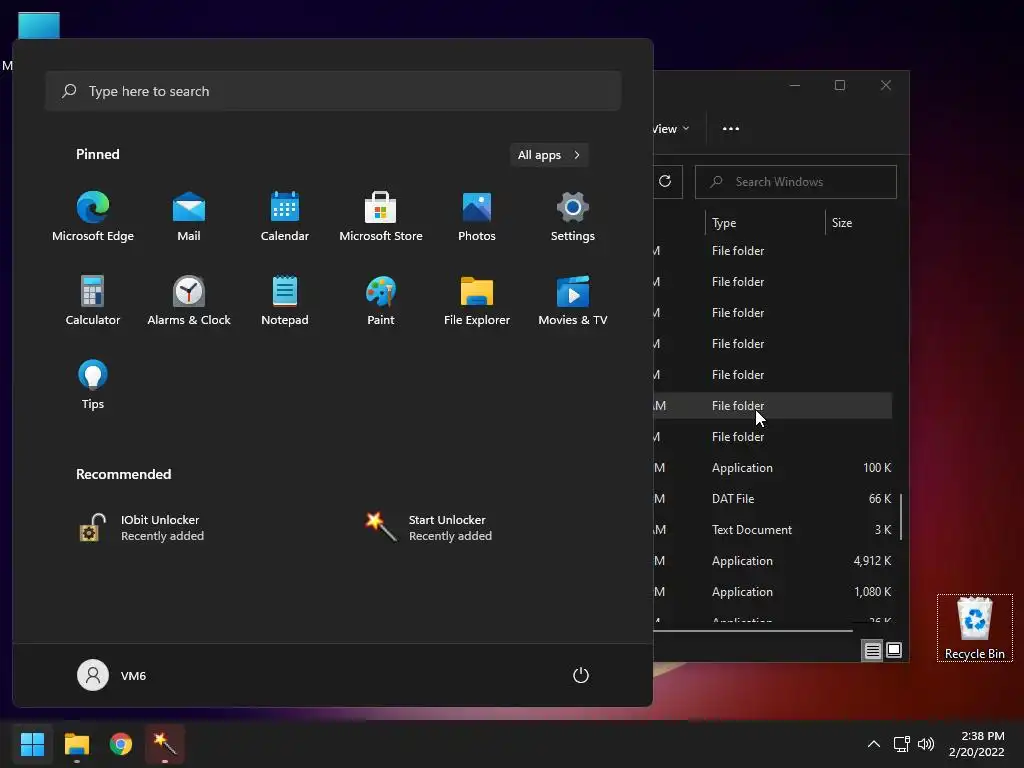Switch Explorer to large thumbnails view icon
Image resolution: width=1024 pixels, height=768 pixels.
pos(894,650)
